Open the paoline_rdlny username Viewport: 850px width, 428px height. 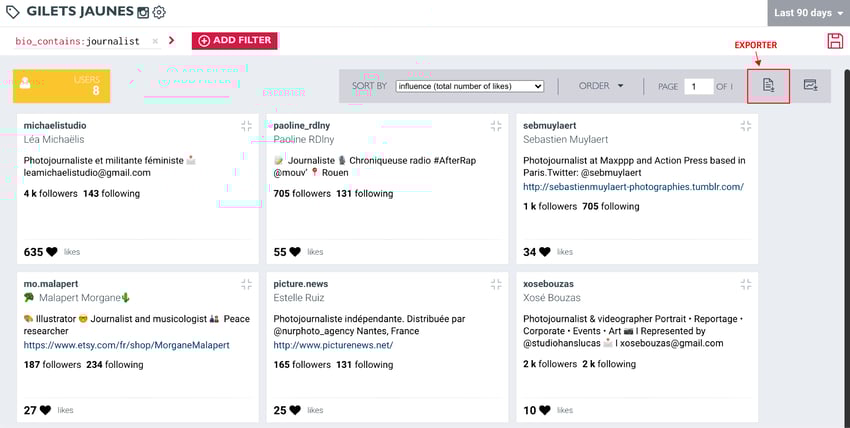pyautogui.click(x=301, y=125)
